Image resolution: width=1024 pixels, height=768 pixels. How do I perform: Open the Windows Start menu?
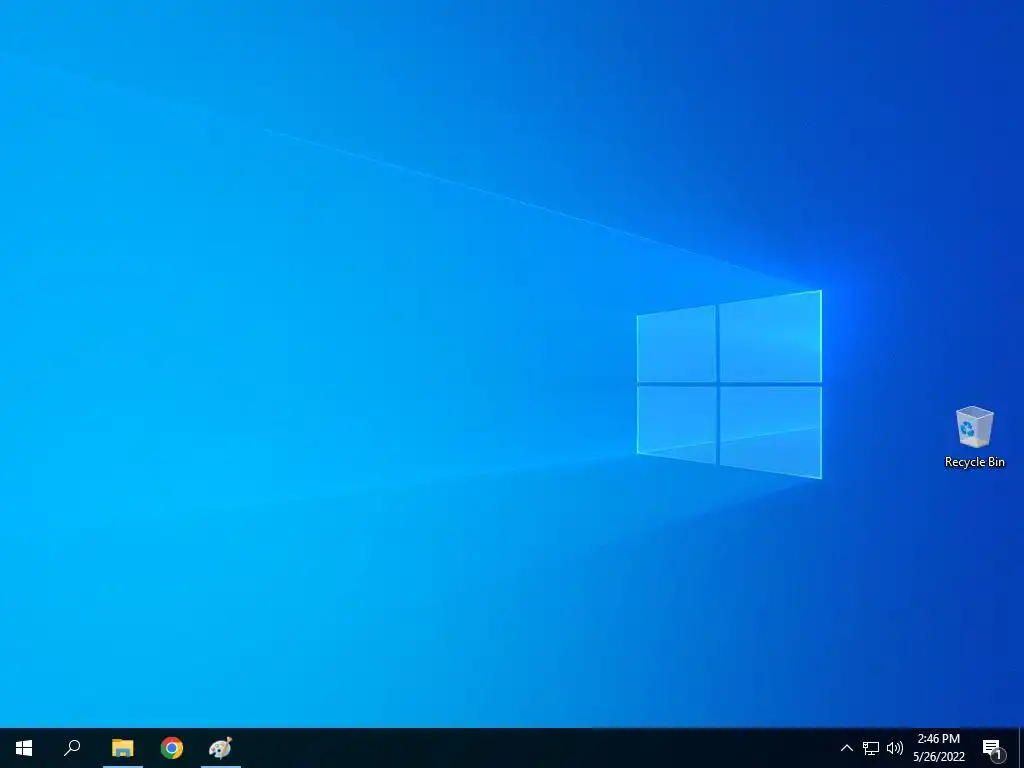pos(24,748)
